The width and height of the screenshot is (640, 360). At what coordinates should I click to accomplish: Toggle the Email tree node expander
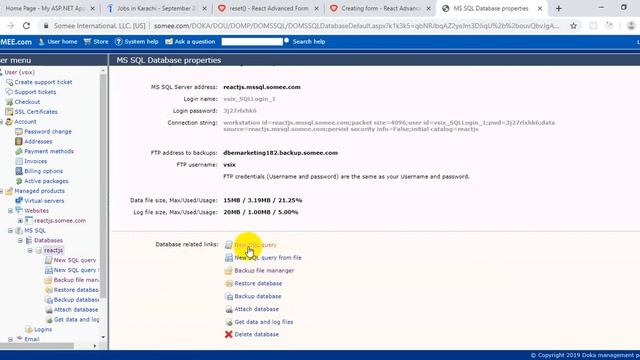pyautogui.click(x=11, y=339)
